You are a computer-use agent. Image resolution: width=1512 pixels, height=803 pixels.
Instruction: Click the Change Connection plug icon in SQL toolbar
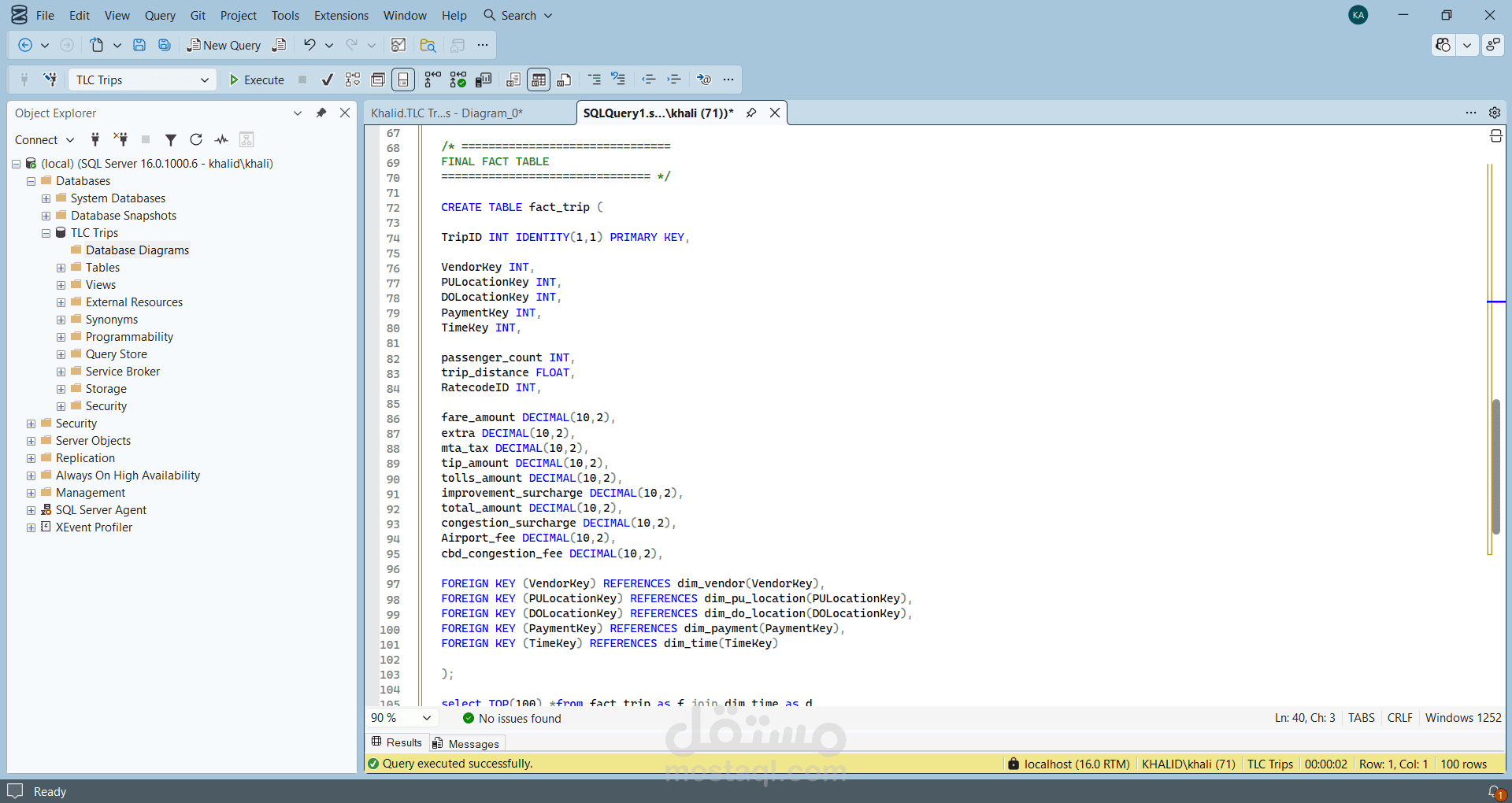pos(50,80)
